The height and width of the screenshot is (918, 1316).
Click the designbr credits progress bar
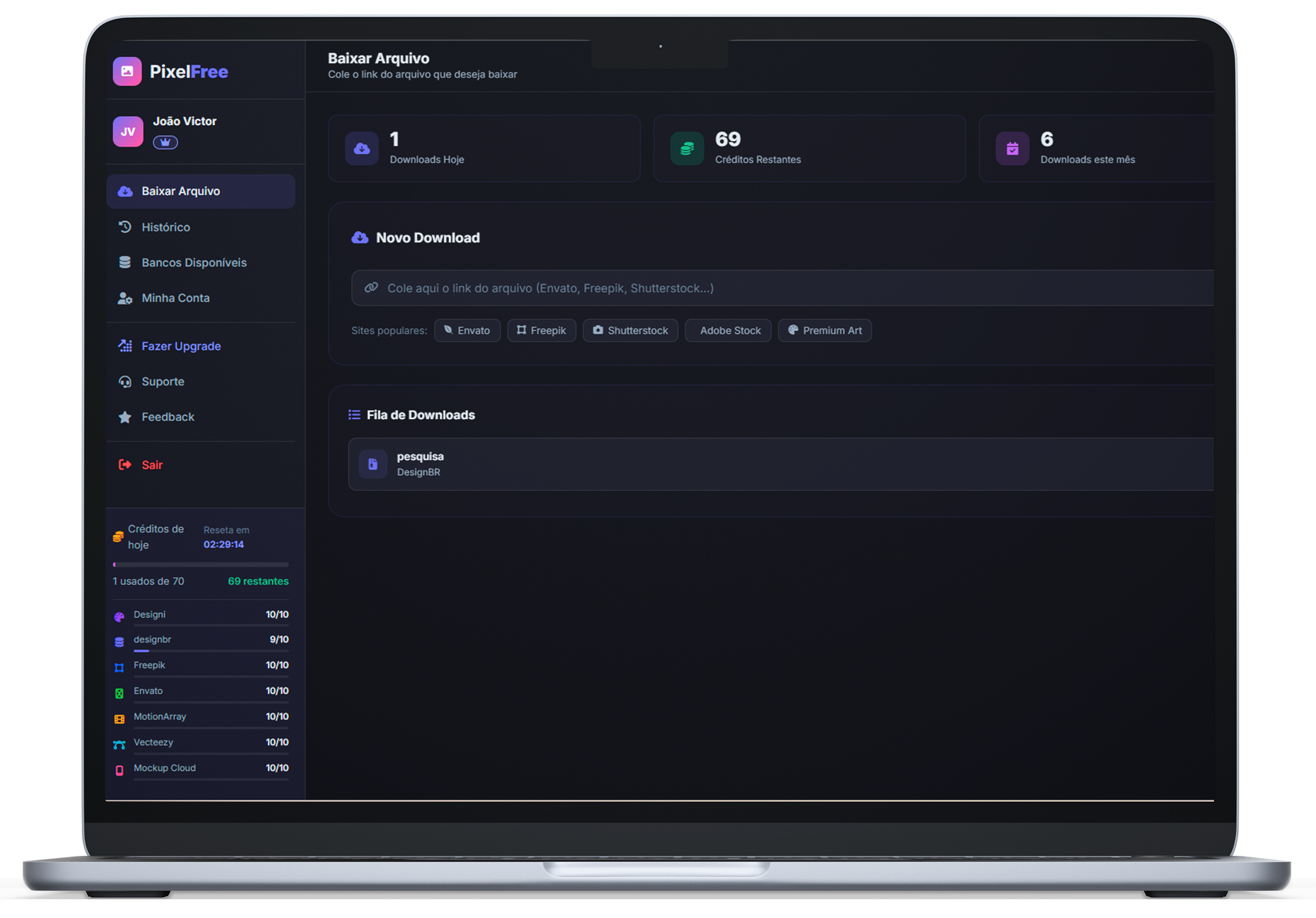211,651
